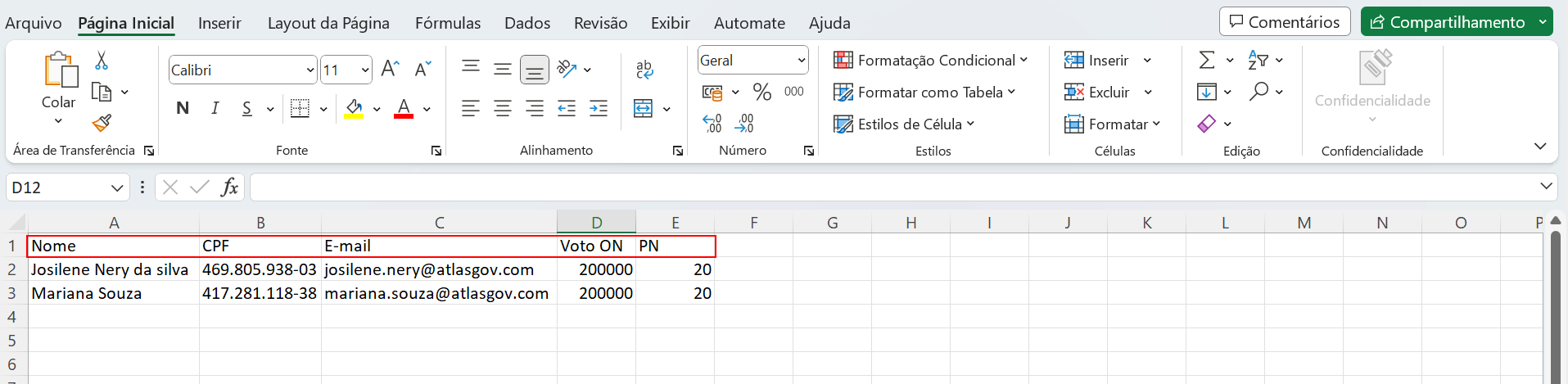This screenshot has width=1568, height=384.
Task: Toggle middle vertical alignment
Action: [x=503, y=69]
